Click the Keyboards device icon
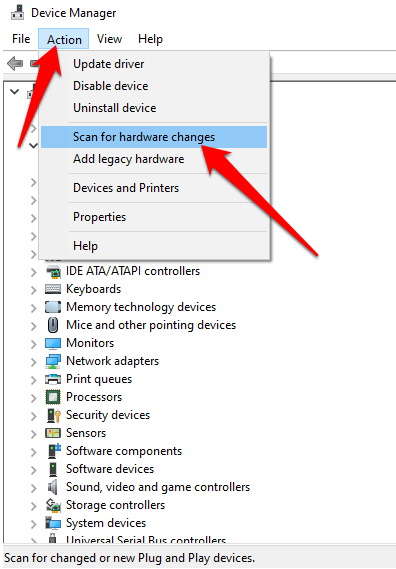 coord(53,289)
